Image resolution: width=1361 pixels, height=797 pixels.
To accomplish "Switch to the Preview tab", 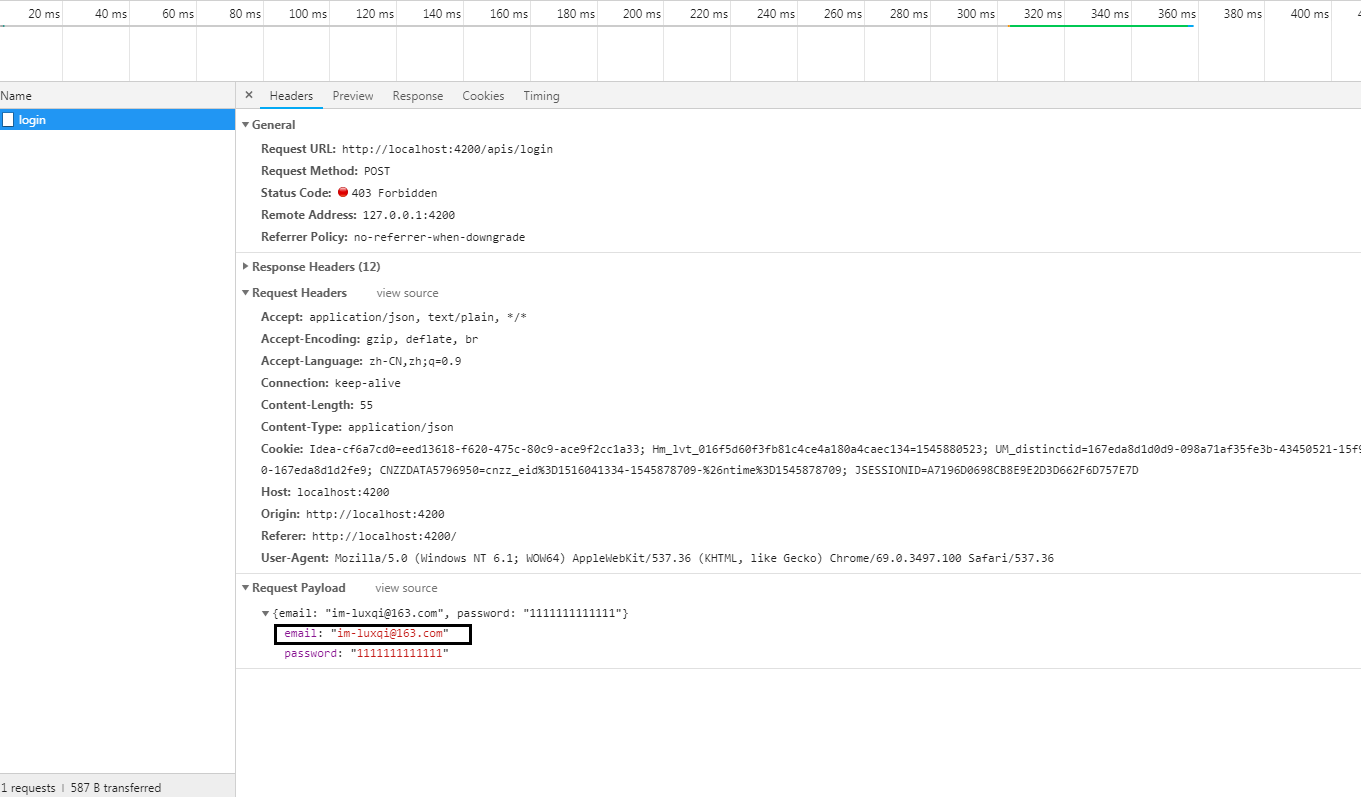I will [352, 95].
